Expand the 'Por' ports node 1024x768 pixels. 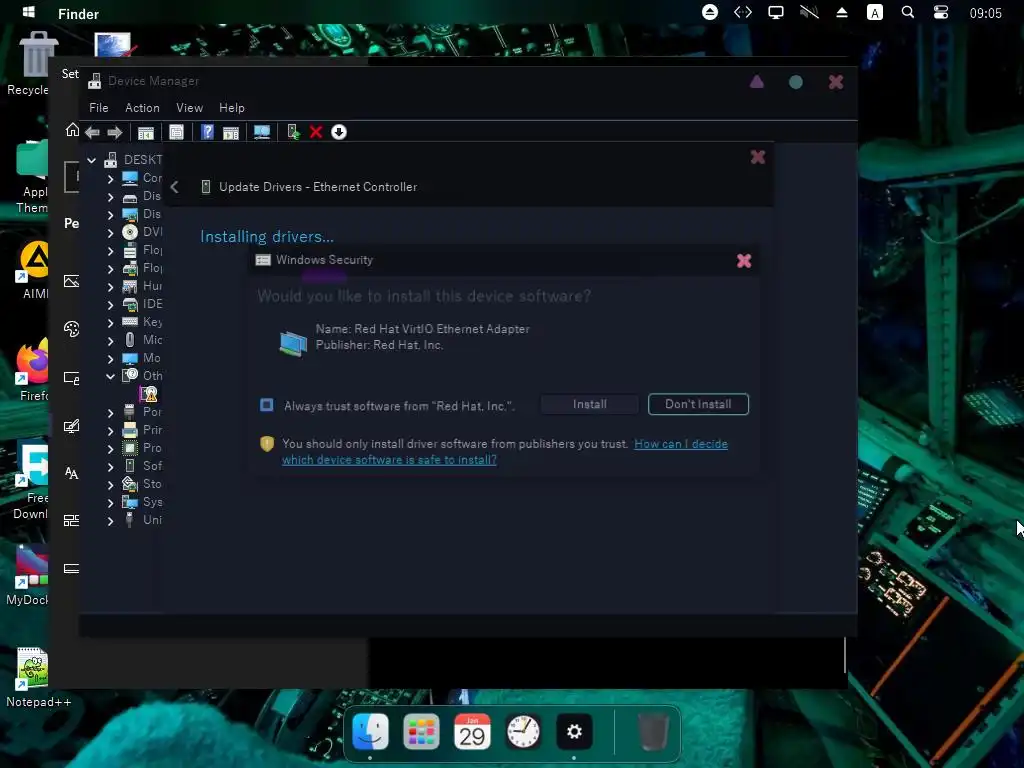110,413
